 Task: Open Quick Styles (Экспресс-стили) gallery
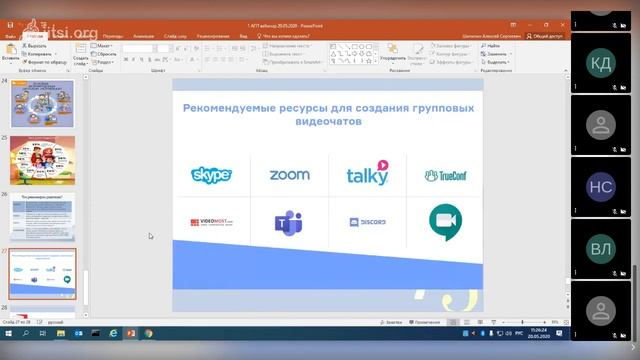pos(417,54)
